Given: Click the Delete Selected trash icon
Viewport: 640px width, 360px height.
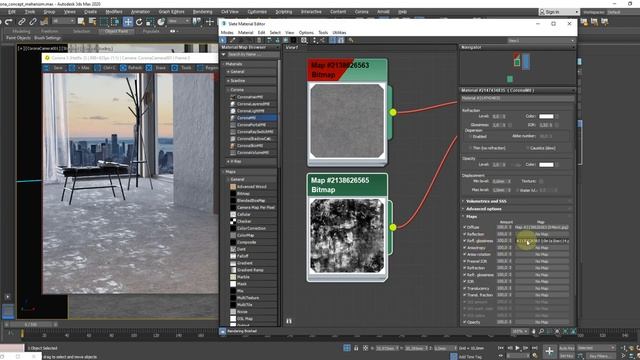Looking at the screenshot, I should click(259, 40).
